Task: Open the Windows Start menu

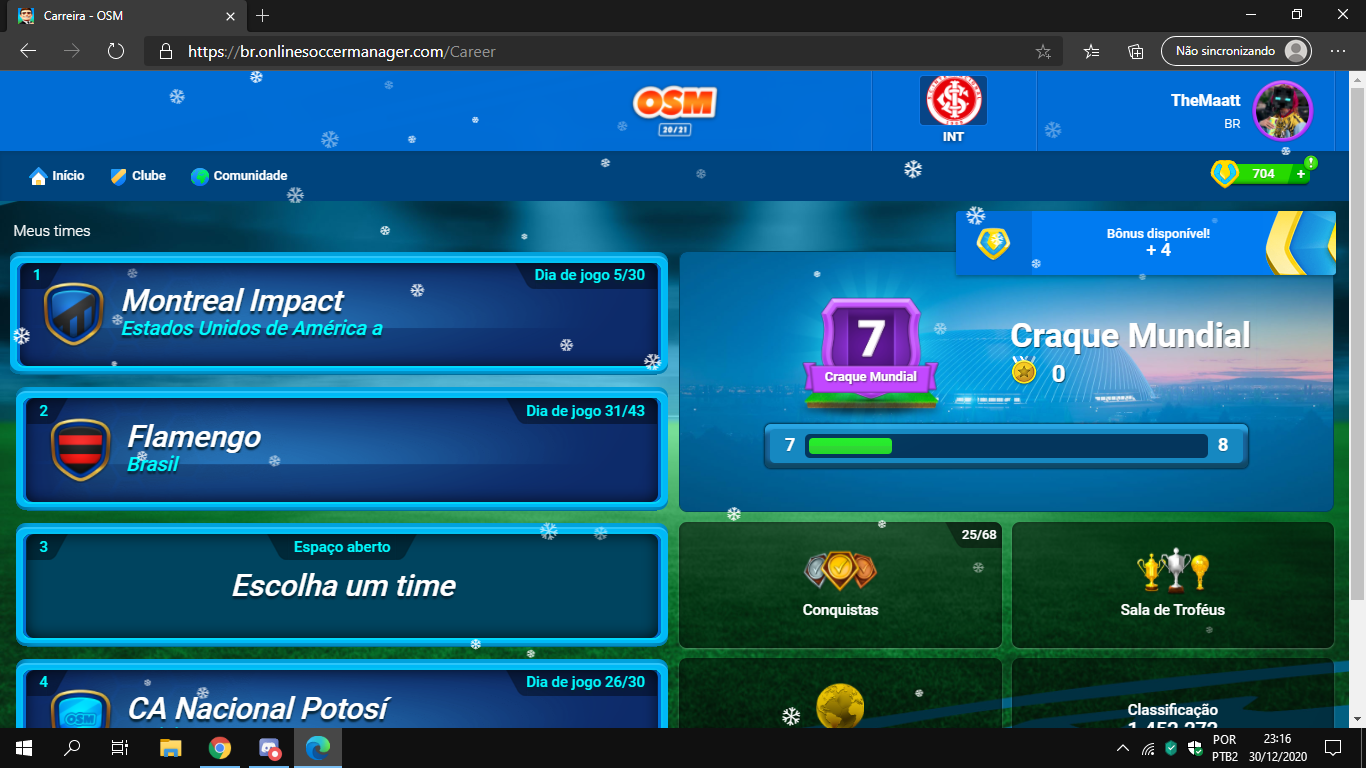Action: coord(24,748)
